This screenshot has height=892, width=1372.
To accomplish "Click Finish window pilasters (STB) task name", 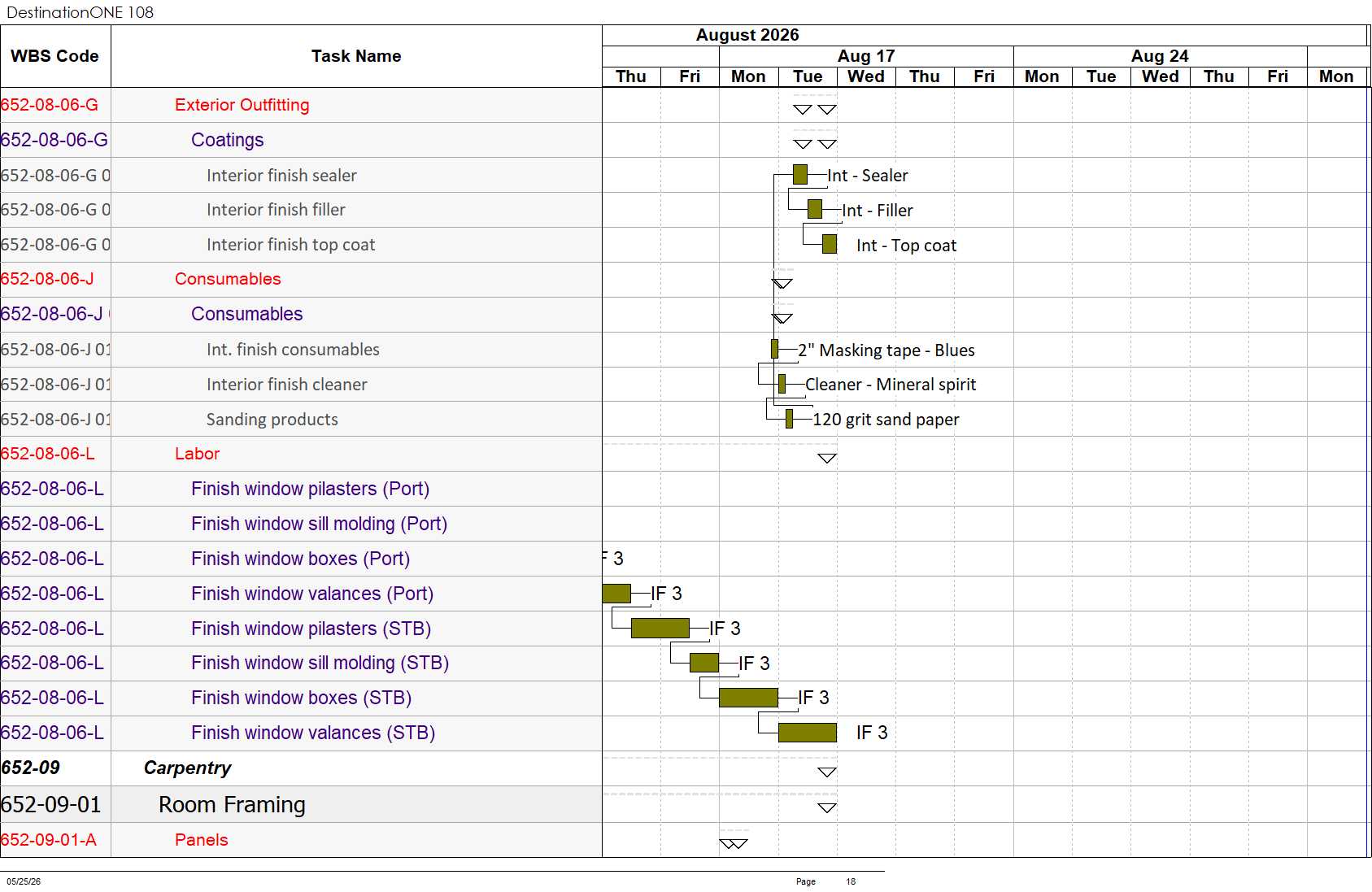I will (x=311, y=629).
